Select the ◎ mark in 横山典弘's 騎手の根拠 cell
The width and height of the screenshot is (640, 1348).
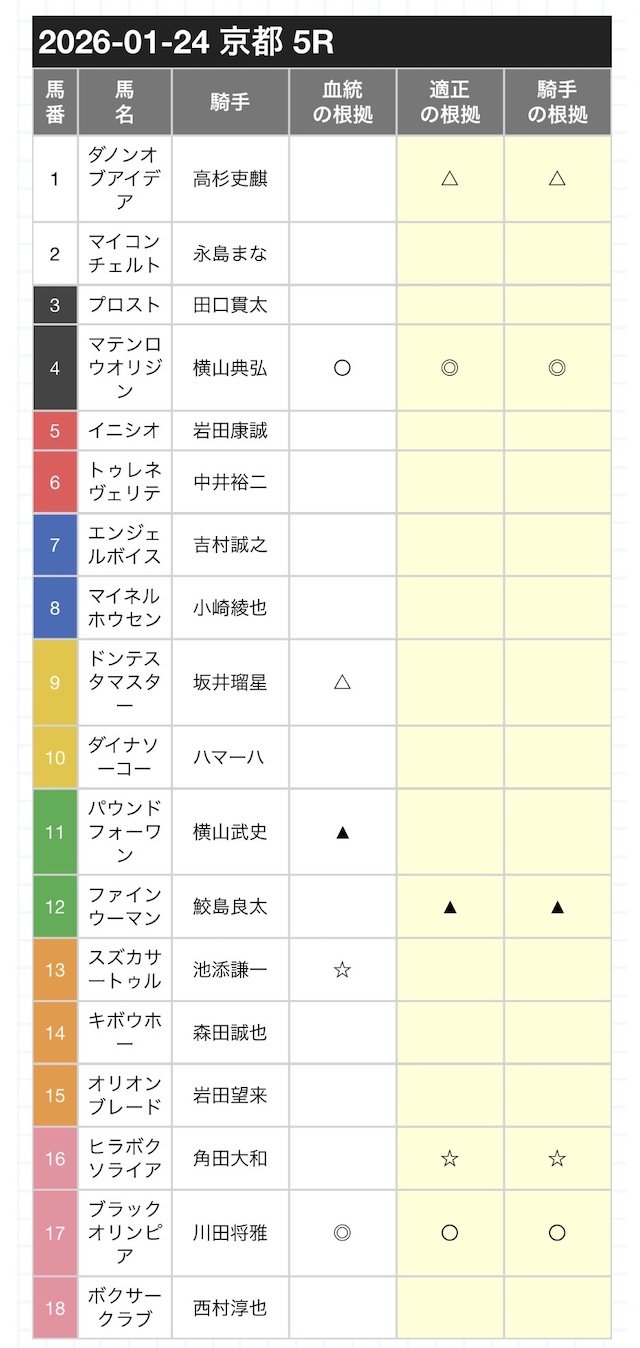(x=557, y=368)
